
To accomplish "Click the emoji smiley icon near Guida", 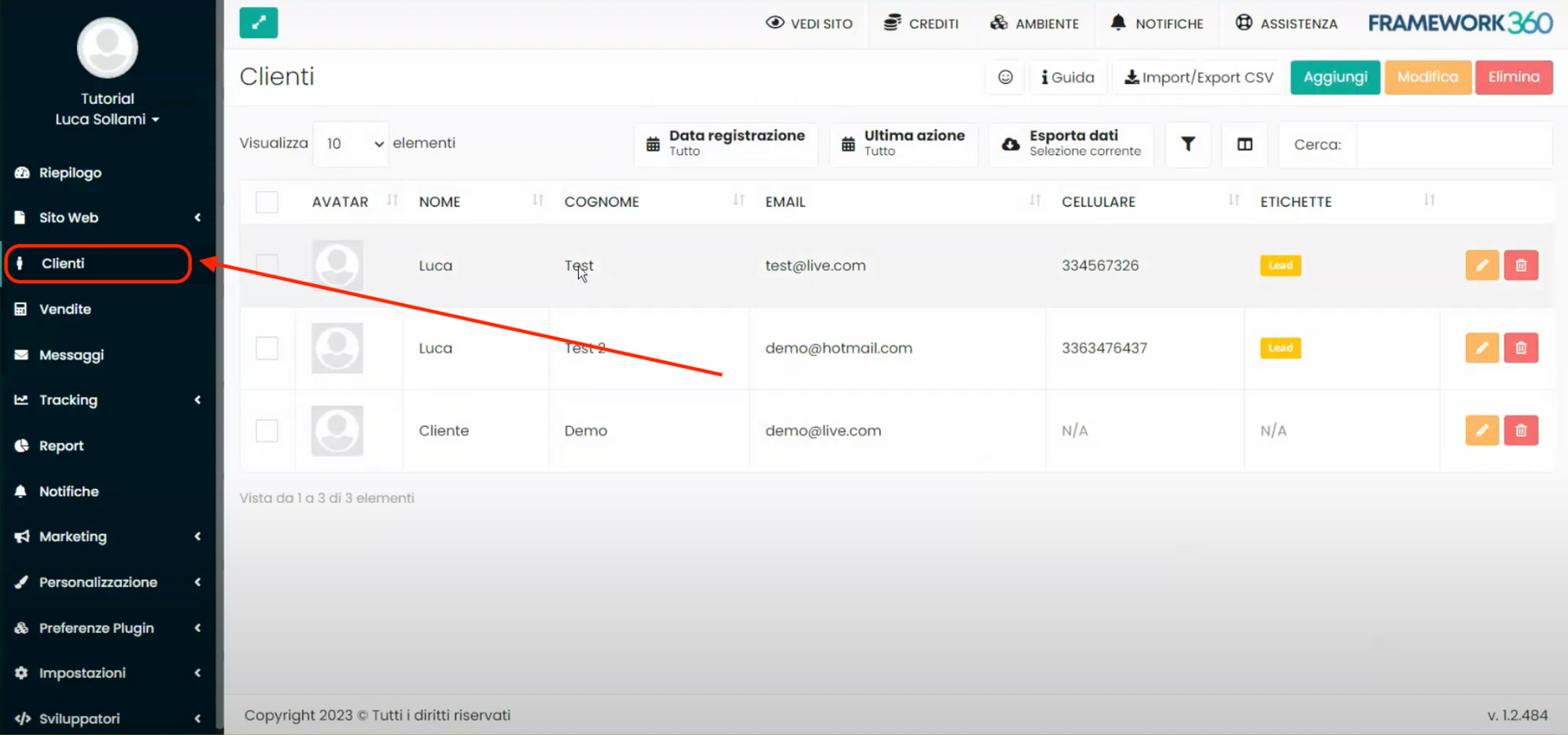I will (1004, 77).
